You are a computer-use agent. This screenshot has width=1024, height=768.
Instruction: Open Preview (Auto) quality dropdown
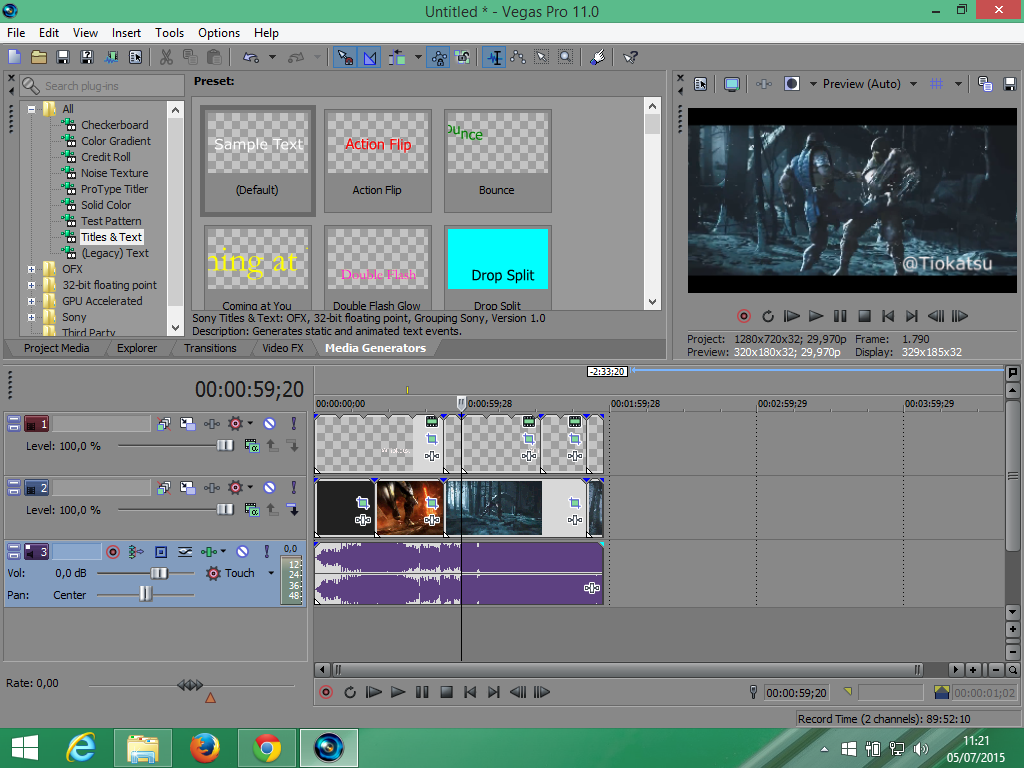click(x=913, y=84)
